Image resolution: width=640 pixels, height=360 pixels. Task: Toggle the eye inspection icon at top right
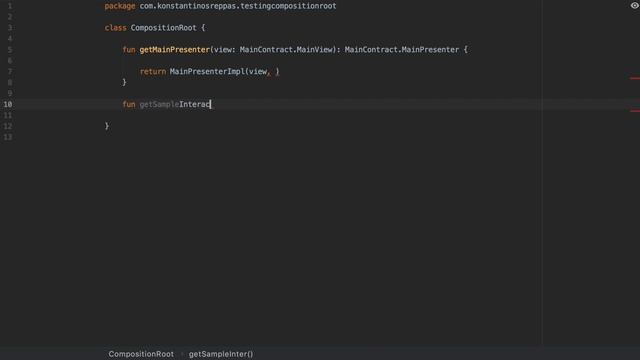[634, 5]
